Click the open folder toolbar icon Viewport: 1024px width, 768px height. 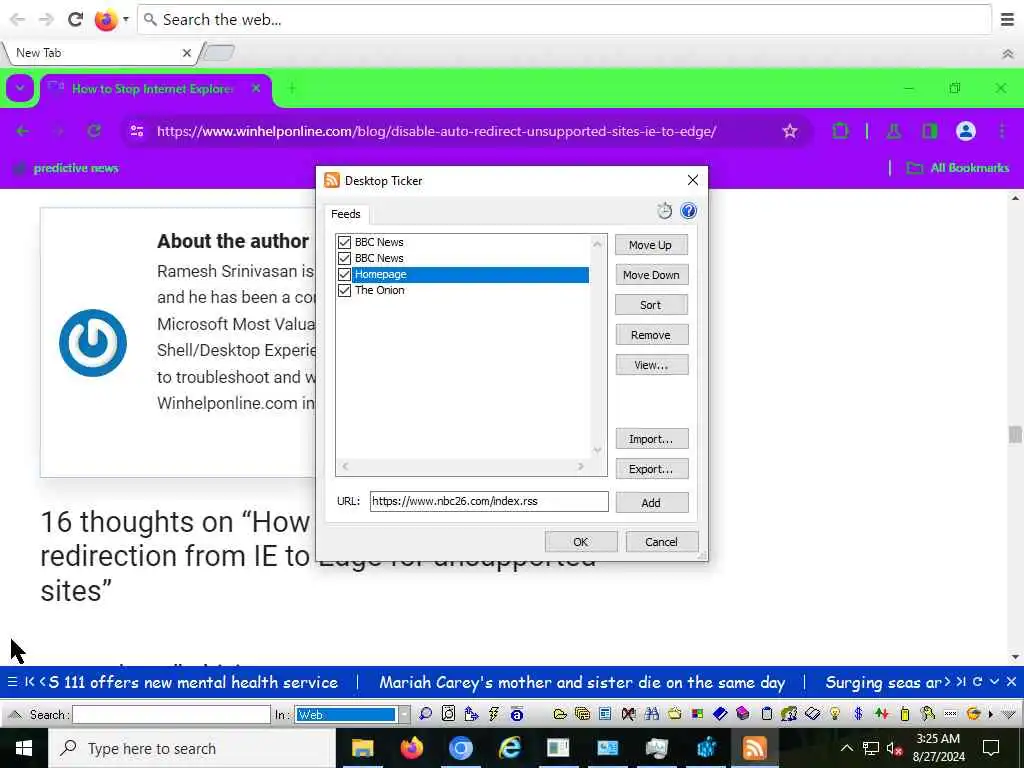(x=560, y=714)
